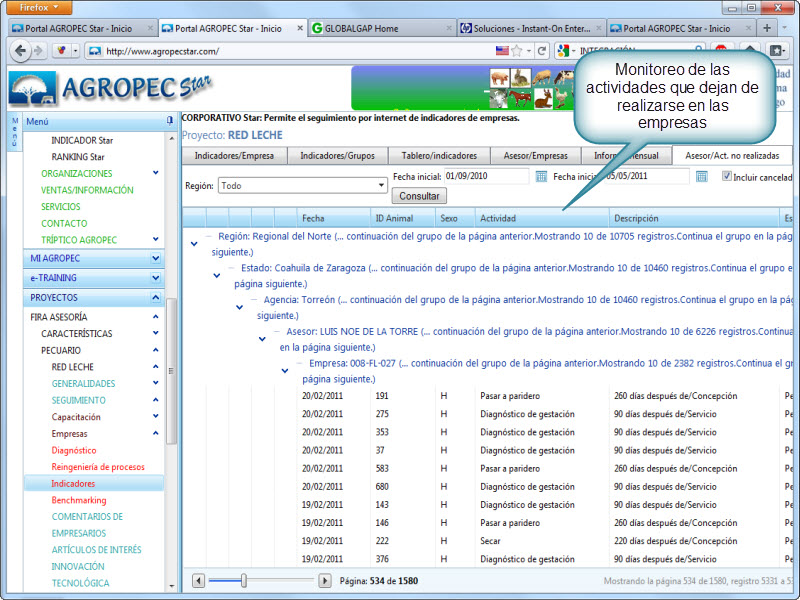Pin the Menú panel with the pin icon

pyautogui.click(x=169, y=121)
